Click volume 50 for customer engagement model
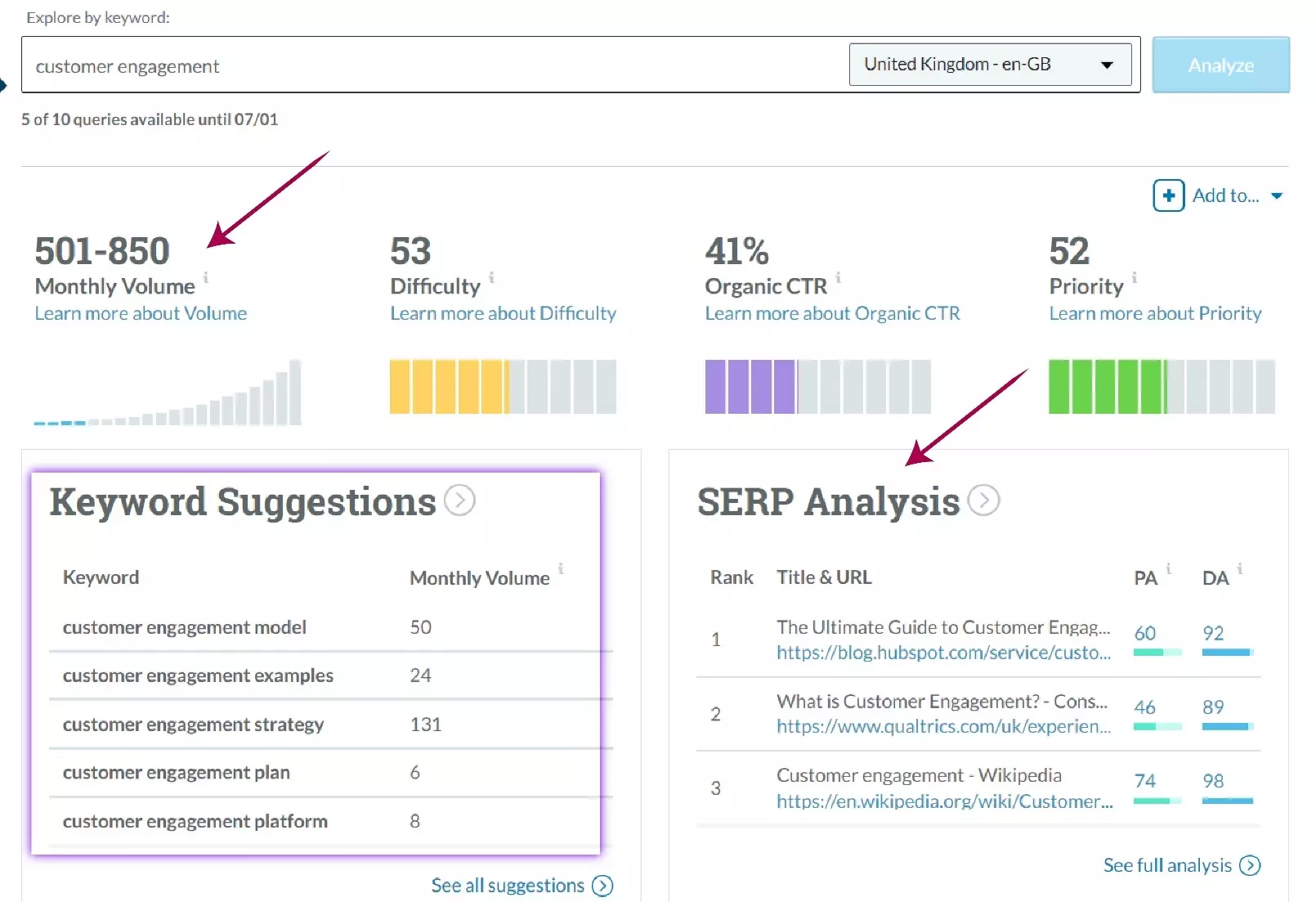 [420, 627]
